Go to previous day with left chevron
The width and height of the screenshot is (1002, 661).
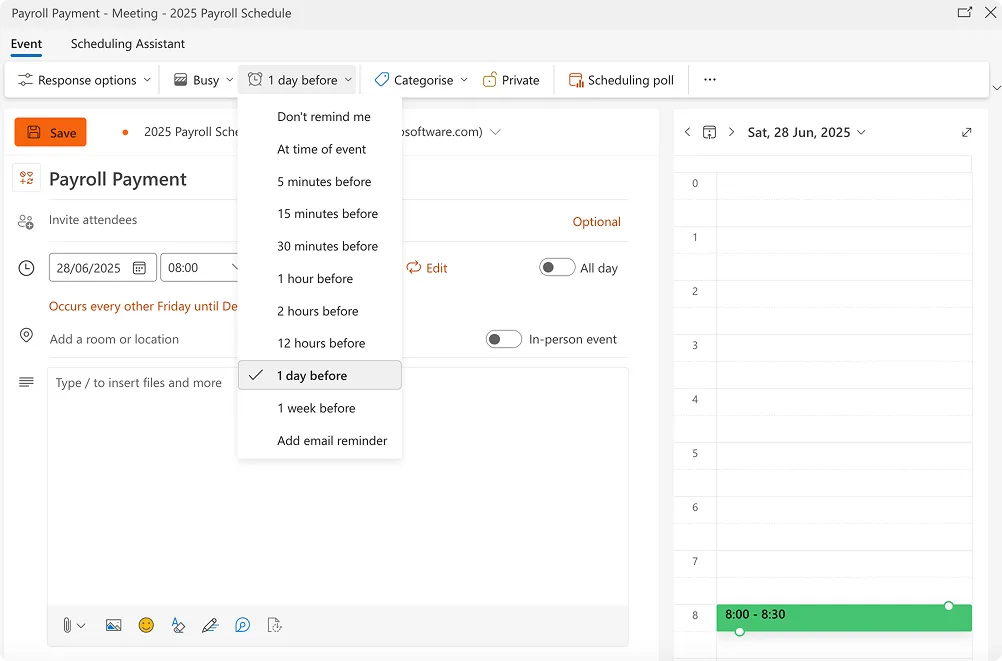click(x=687, y=132)
